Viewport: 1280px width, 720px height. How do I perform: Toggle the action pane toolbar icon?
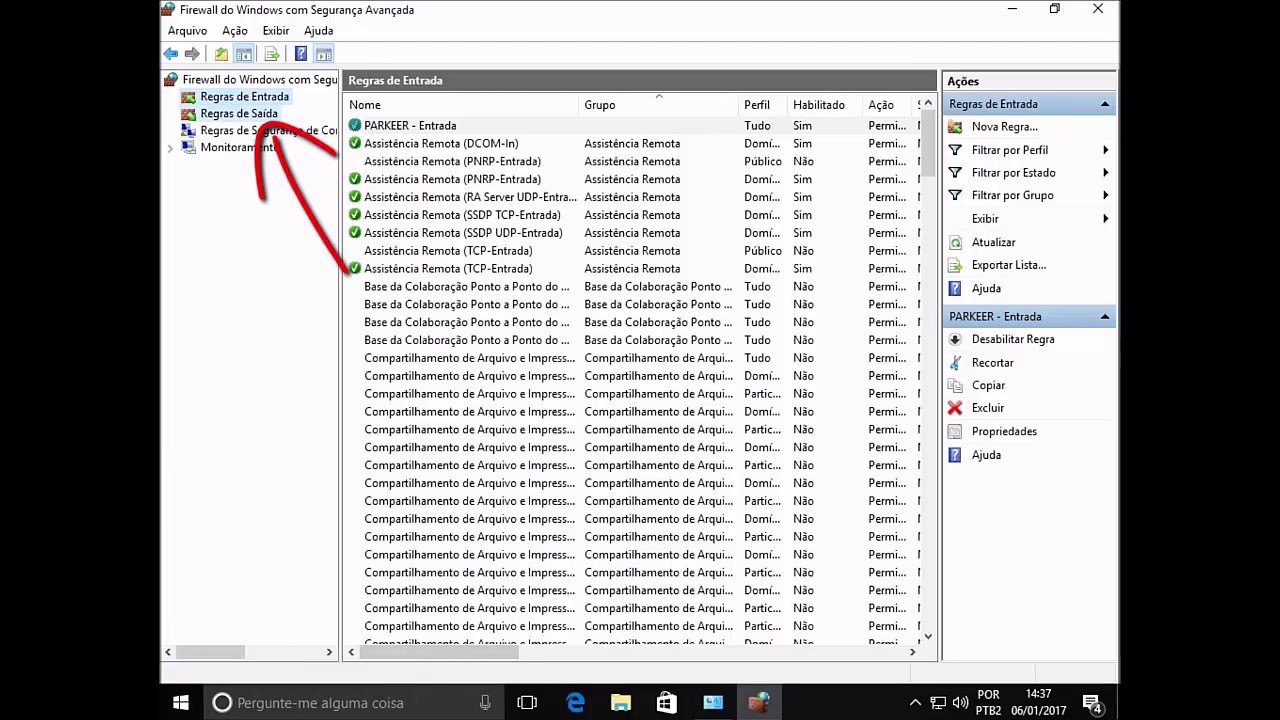324,54
